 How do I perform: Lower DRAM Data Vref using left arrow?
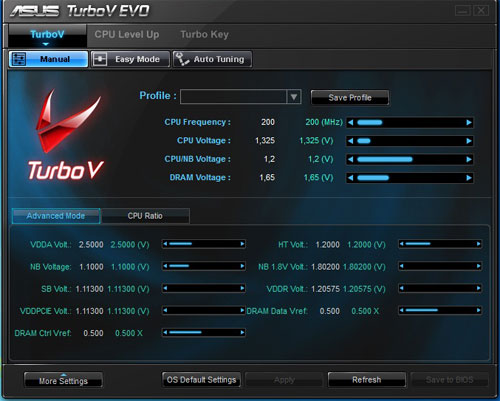[x=402, y=310]
